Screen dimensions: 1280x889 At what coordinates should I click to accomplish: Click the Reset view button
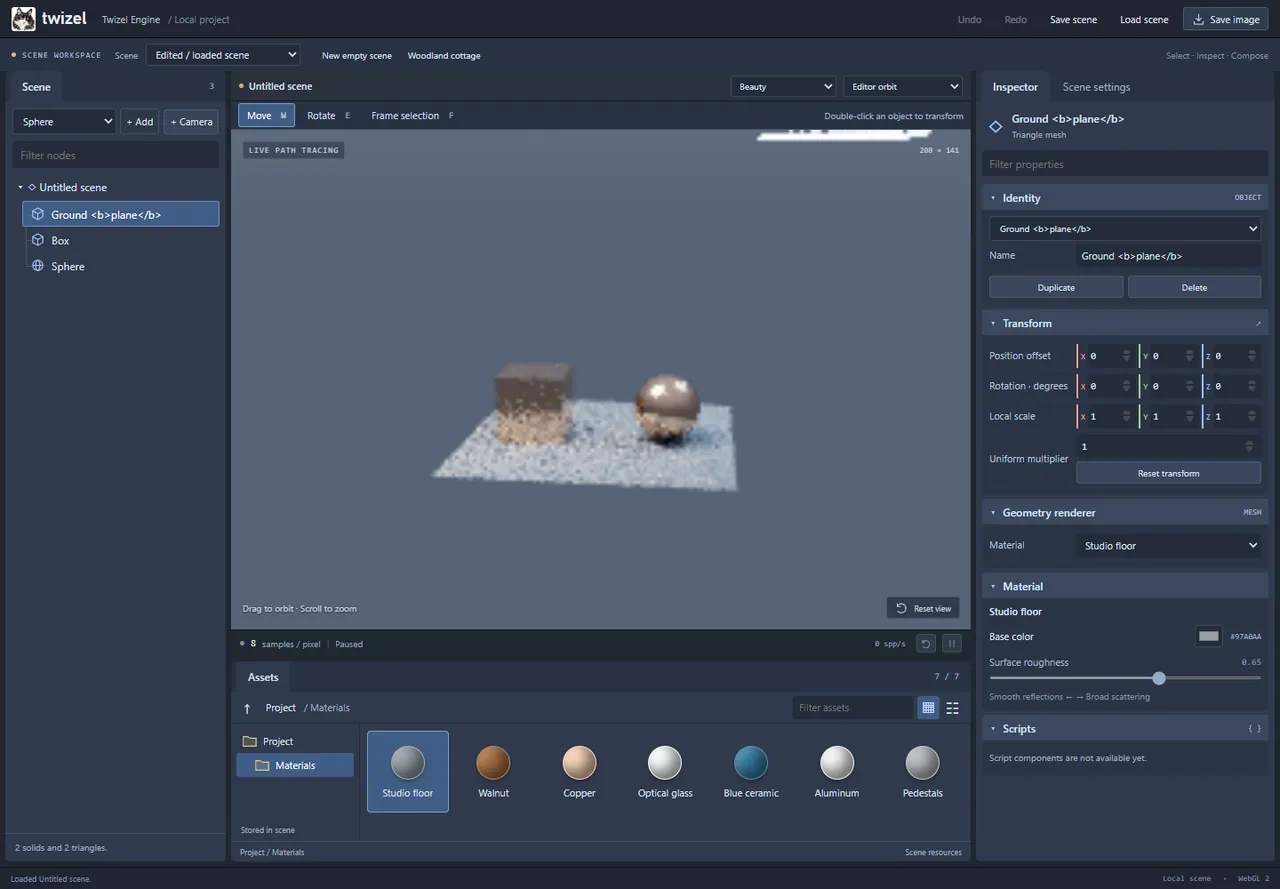923,608
